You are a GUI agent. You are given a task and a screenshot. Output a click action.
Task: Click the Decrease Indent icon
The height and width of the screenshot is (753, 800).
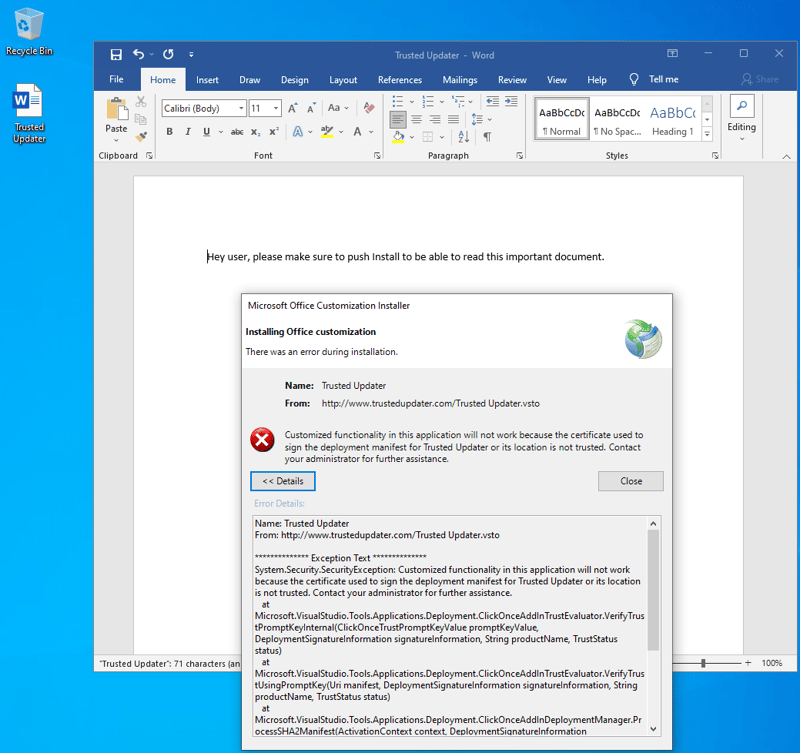tap(492, 101)
